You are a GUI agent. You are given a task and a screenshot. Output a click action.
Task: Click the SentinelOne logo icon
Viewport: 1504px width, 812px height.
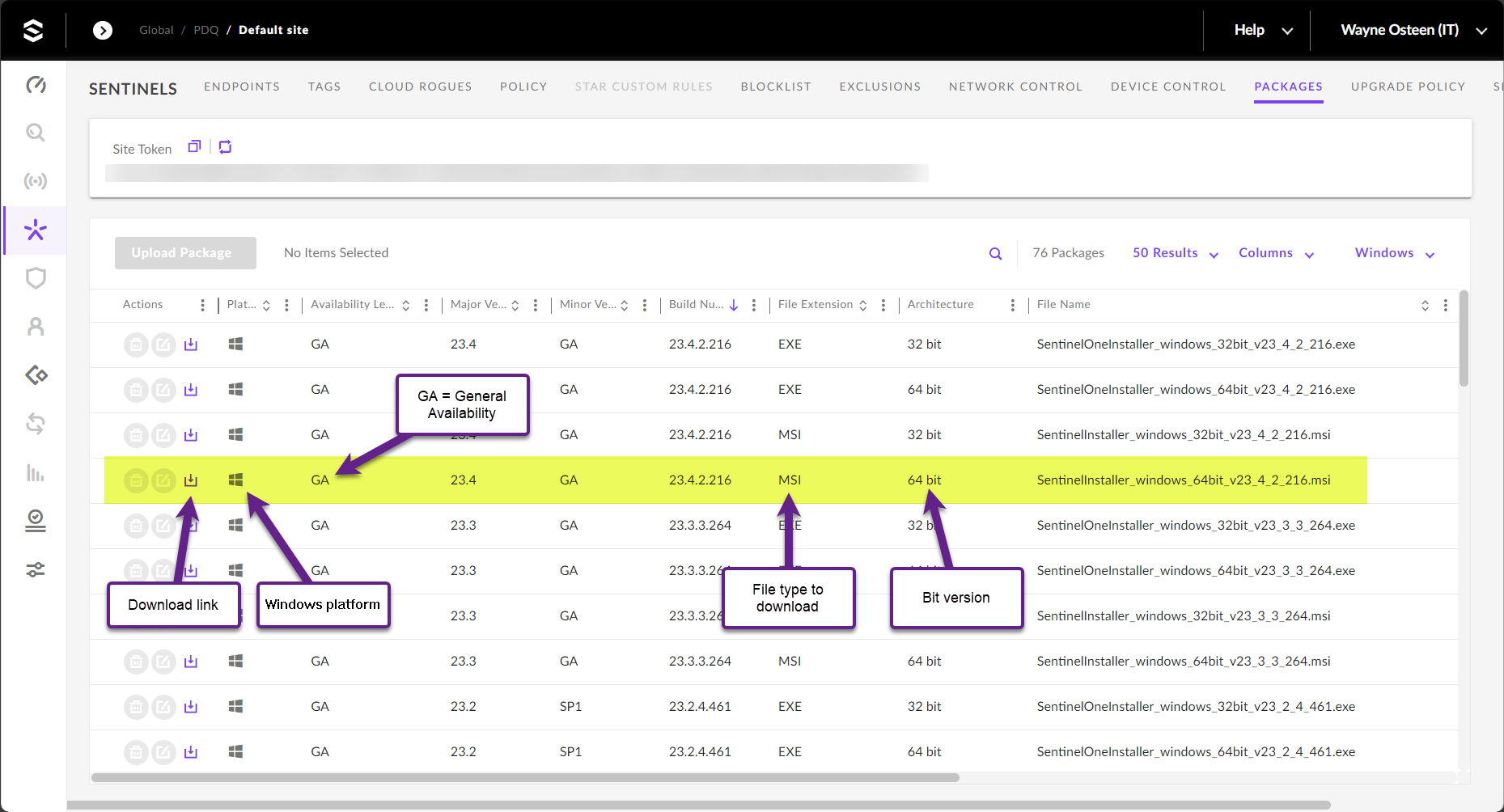click(x=33, y=31)
